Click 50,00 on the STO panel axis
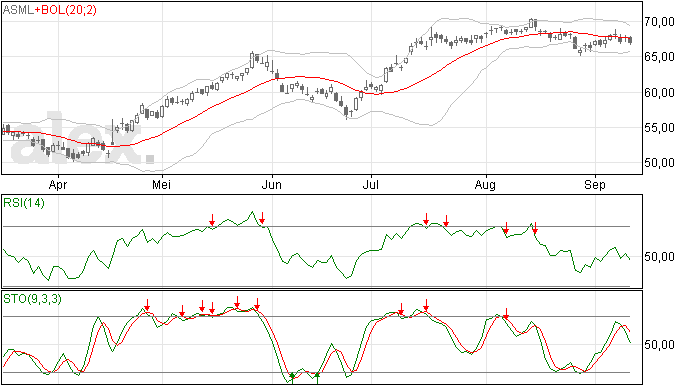This screenshot has width=690, height=387. click(659, 345)
